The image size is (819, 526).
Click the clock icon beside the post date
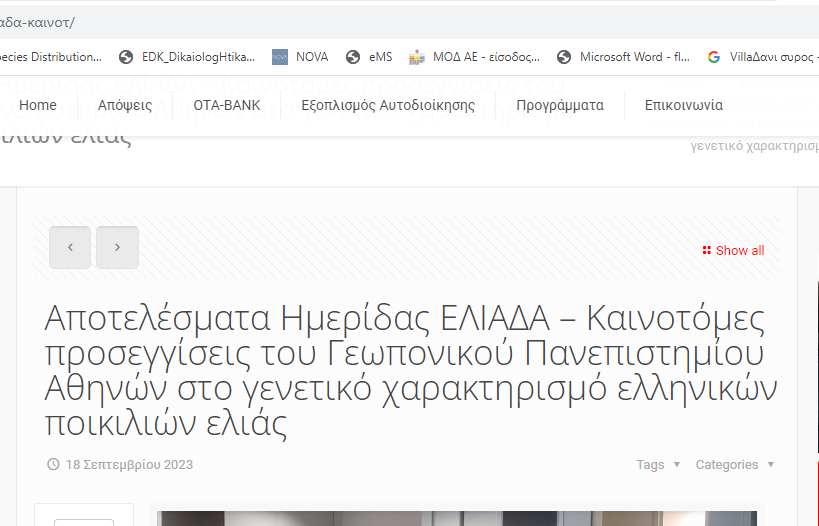53,465
